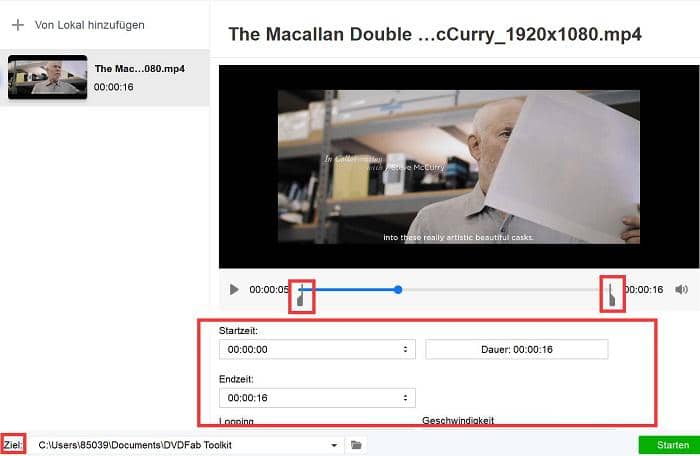
Task: Click the Startzeit label
Action: click(238, 331)
